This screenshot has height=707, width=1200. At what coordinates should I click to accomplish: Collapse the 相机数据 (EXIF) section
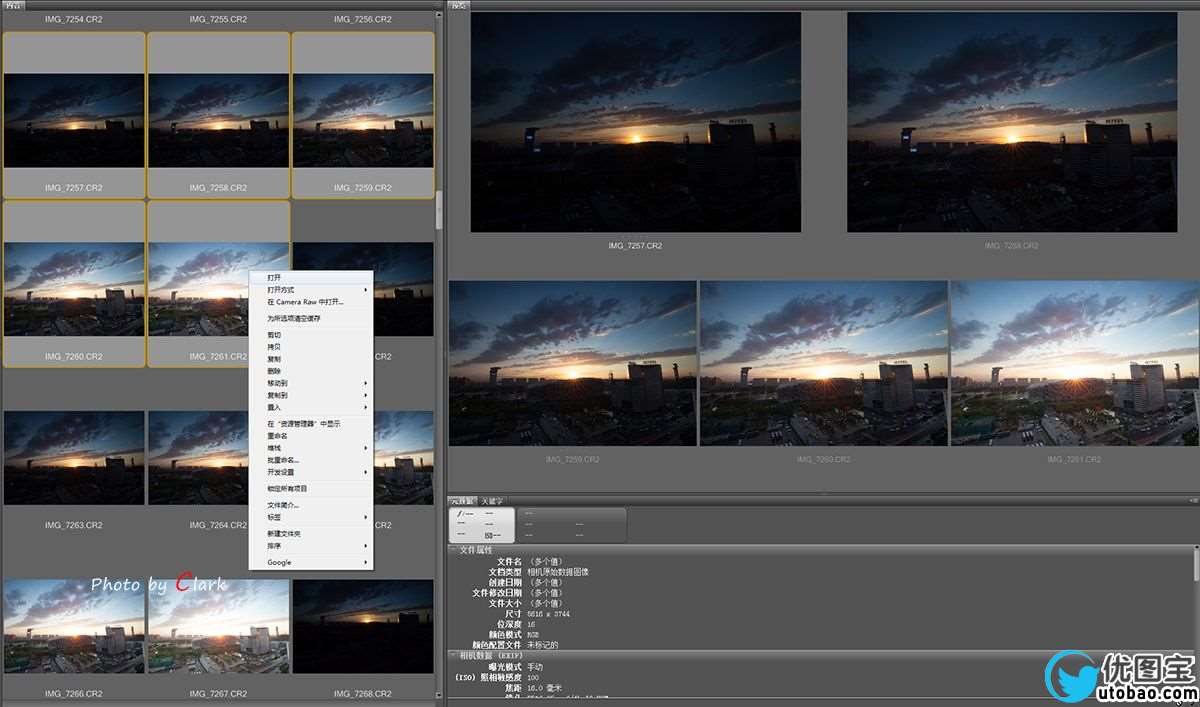(453, 655)
